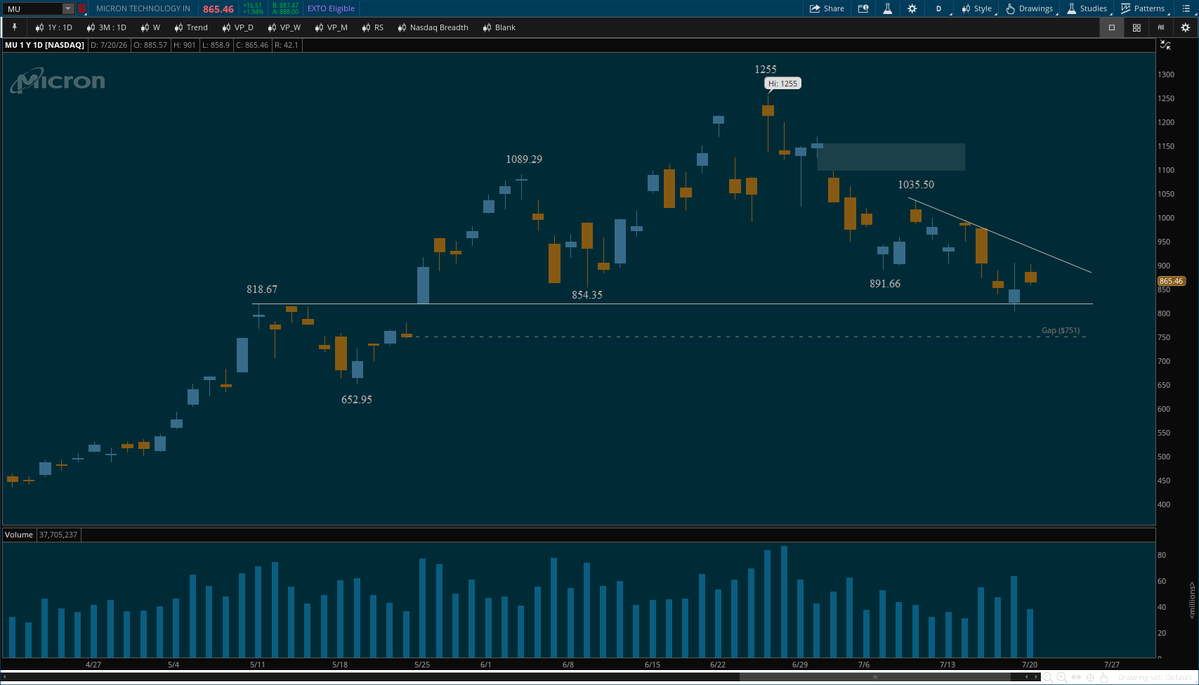The height and width of the screenshot is (685, 1199).
Task: Select the 1Y : 1D chart preset
Action: [x=54, y=28]
